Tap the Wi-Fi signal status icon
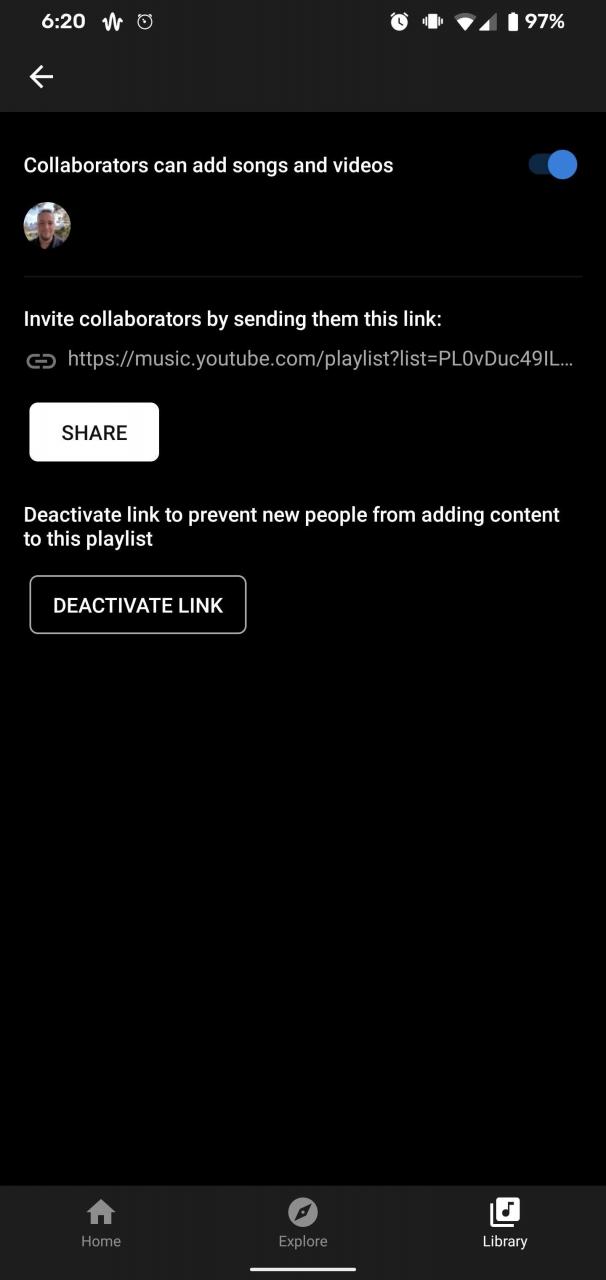The width and height of the screenshot is (606, 1280). coord(464,22)
